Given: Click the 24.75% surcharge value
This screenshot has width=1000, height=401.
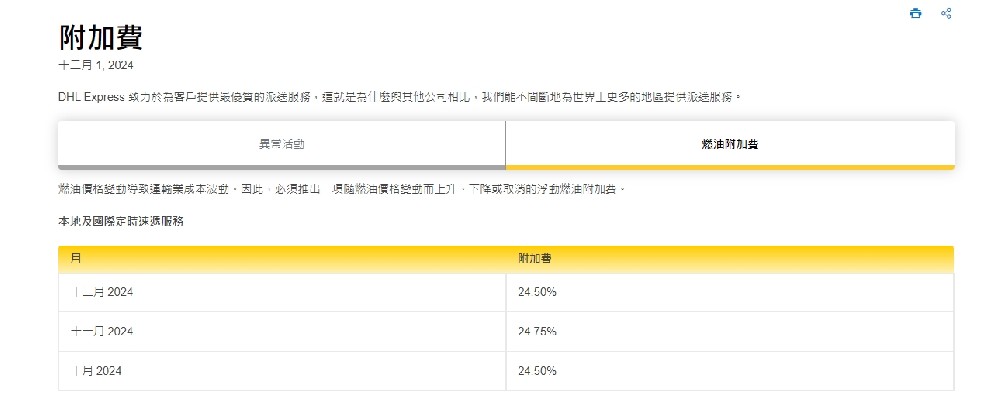Looking at the screenshot, I should 537,331.
